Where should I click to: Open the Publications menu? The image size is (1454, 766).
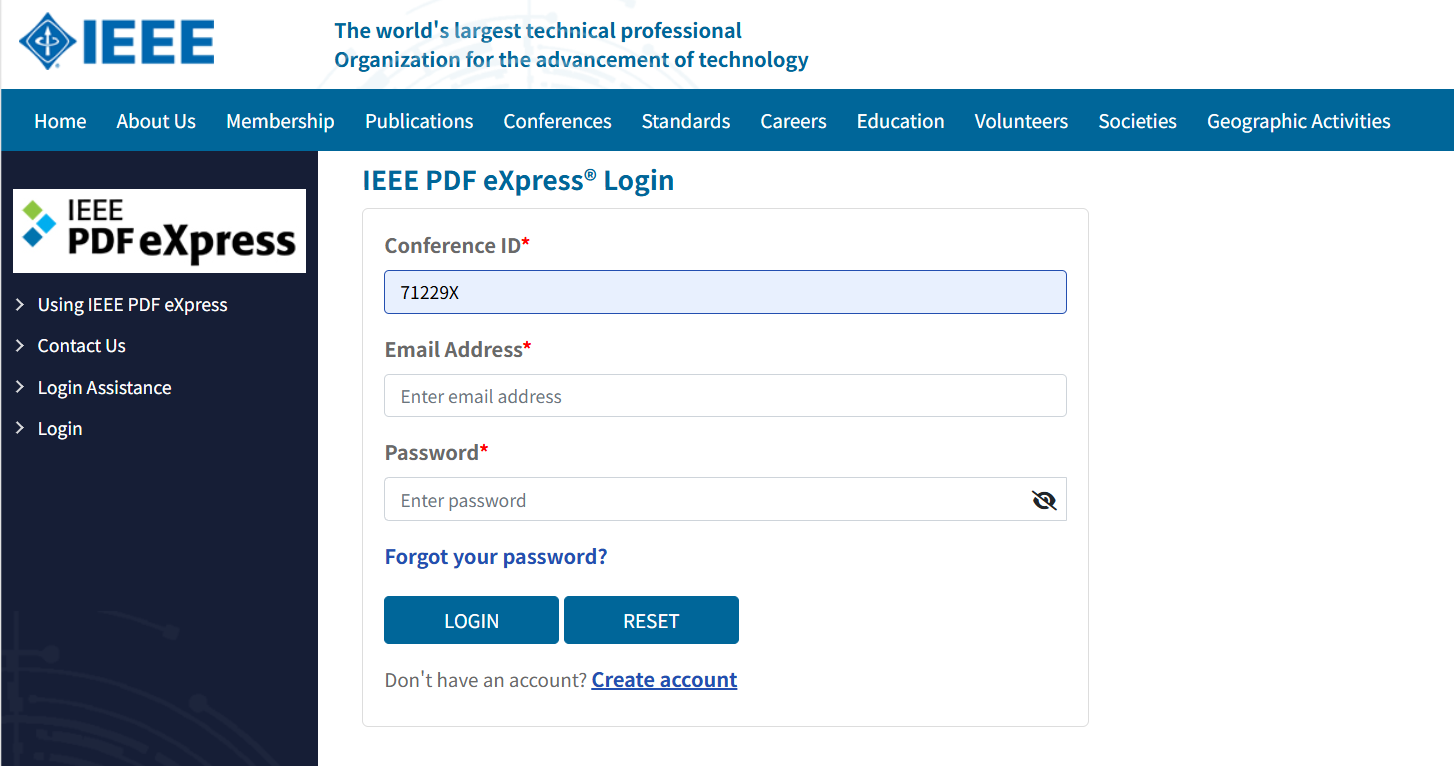point(419,121)
